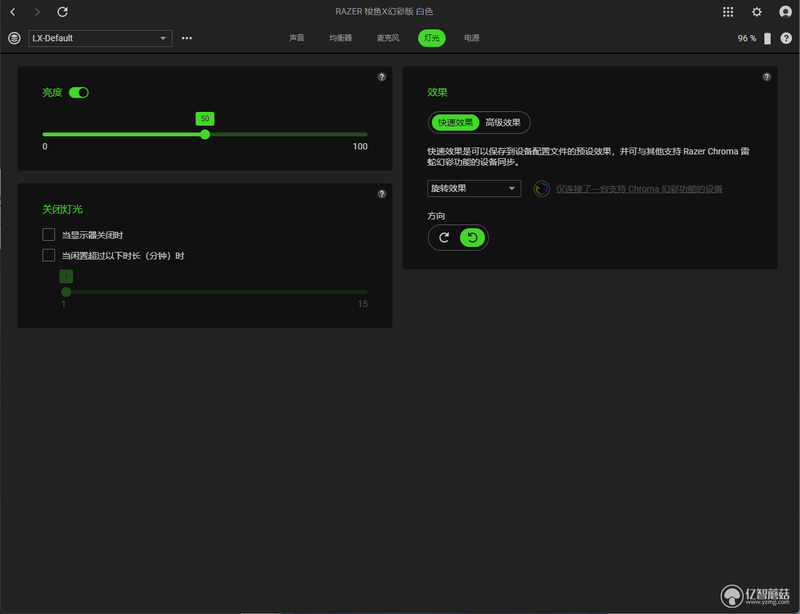Switch to the 麦克风 tab
800x614 pixels.
pyautogui.click(x=388, y=38)
